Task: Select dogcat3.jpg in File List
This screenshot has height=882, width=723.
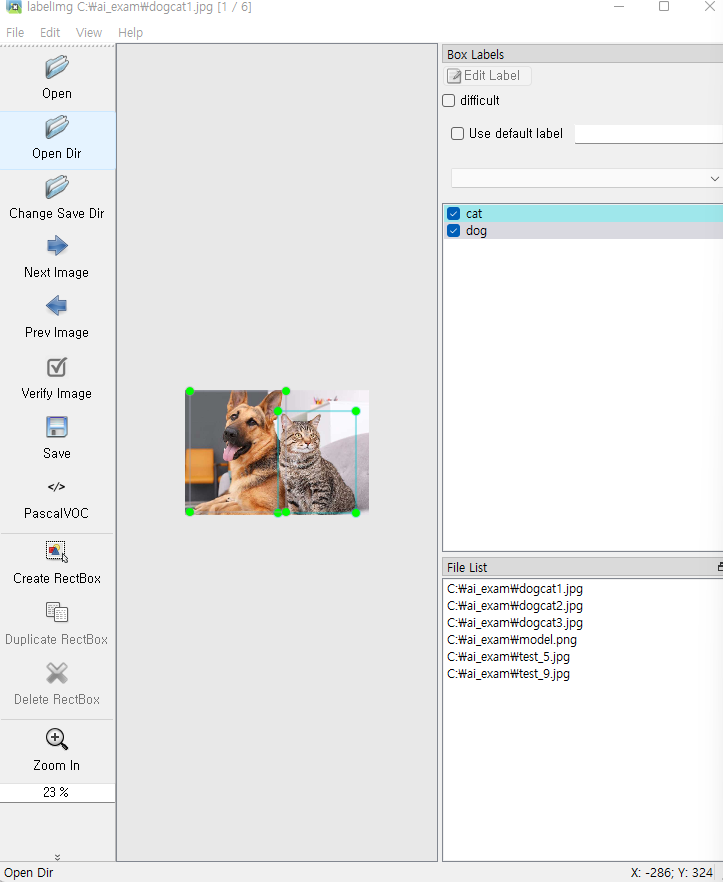Action: pyautogui.click(x=515, y=623)
